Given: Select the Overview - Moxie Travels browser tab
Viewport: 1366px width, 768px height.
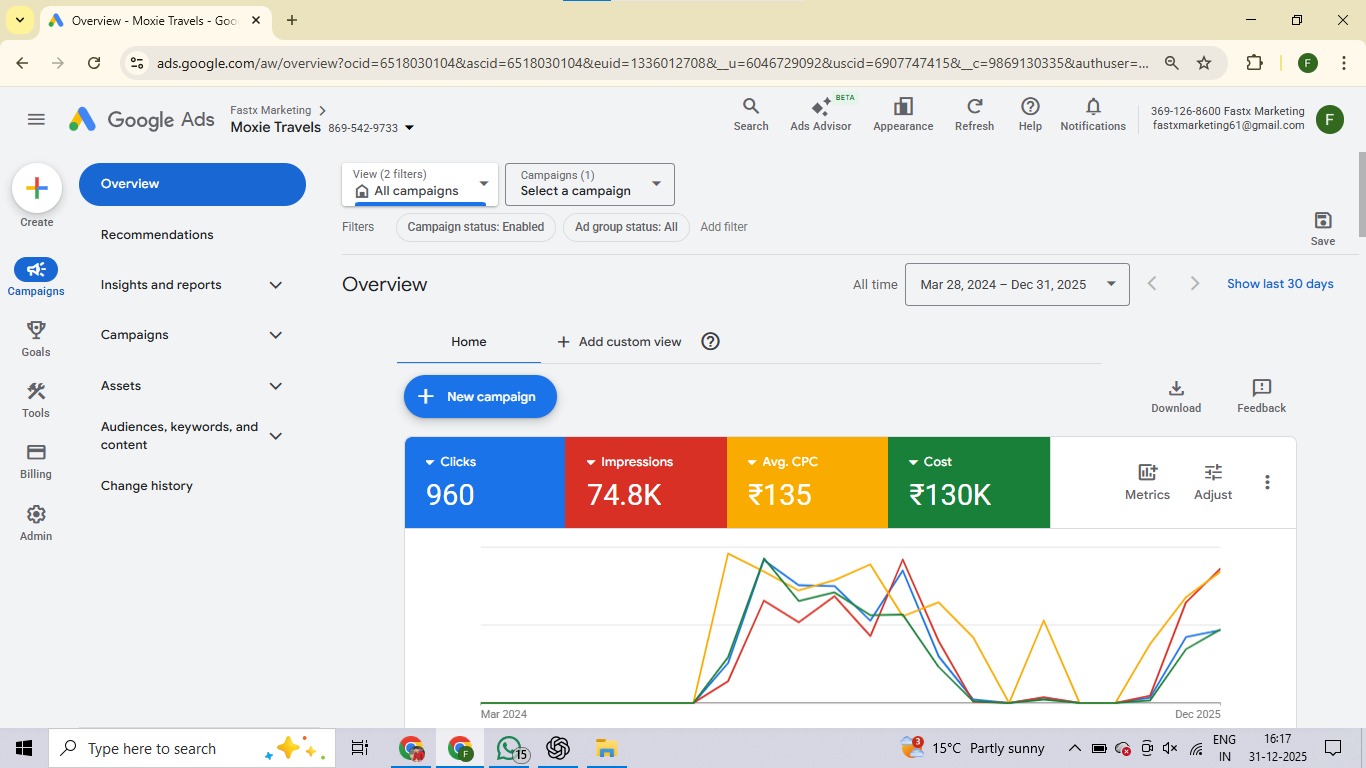Looking at the screenshot, I should (148, 20).
